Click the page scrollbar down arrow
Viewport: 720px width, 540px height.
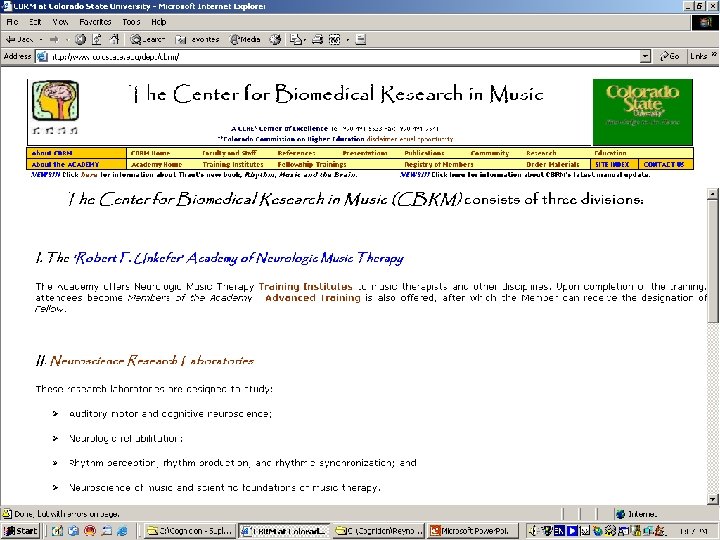click(x=712, y=499)
